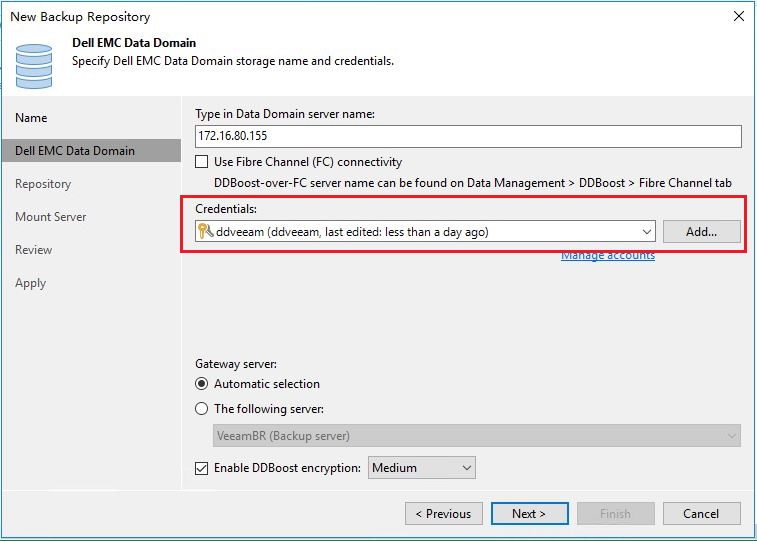Viewport: 757px width, 541px height.
Task: Select The following server radio button
Action: click(201, 409)
